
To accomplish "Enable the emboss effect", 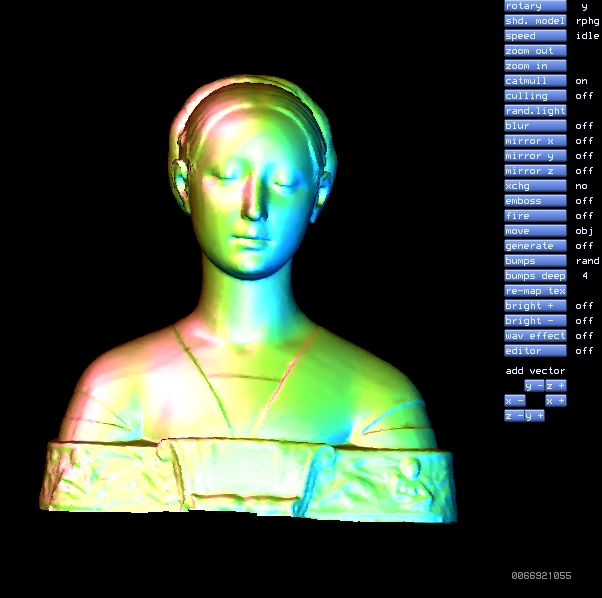I will point(535,201).
